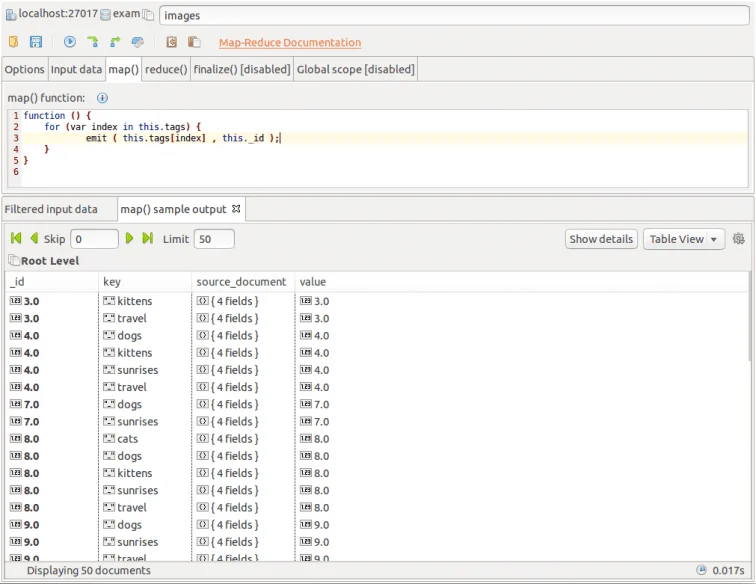Switch to the Options tab
The height and width of the screenshot is (584, 756).
pos(24,69)
